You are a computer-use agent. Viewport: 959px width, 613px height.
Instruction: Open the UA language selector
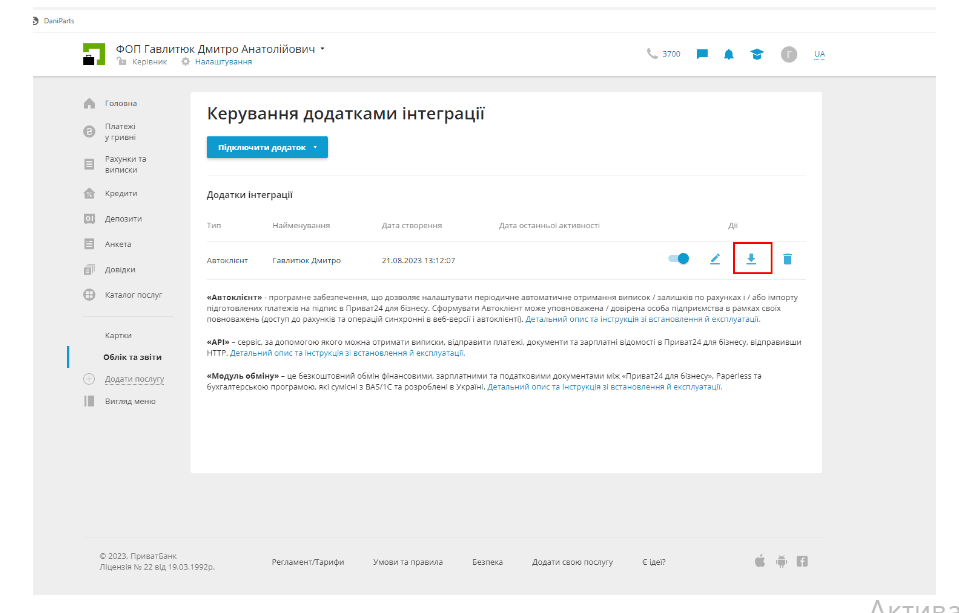point(819,54)
